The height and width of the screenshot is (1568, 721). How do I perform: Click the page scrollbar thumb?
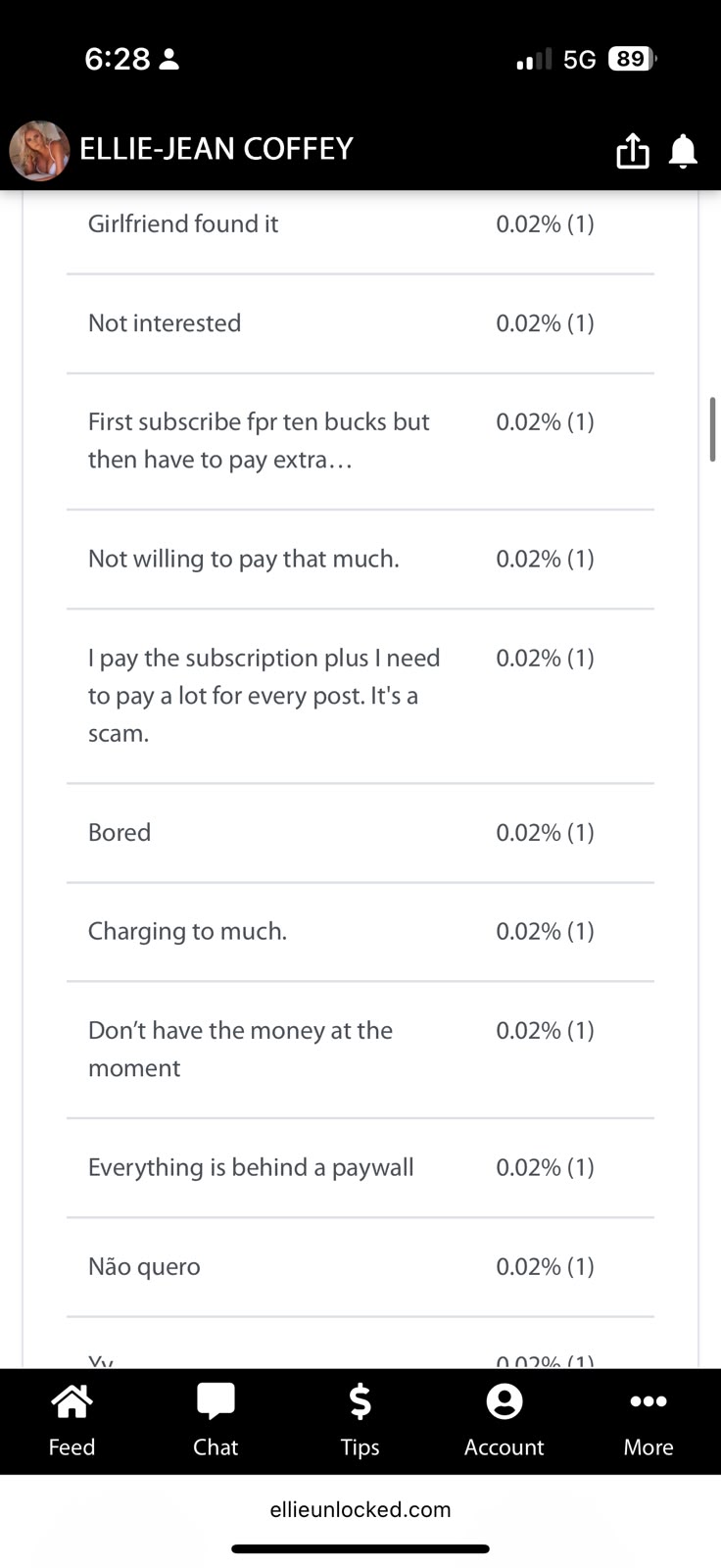(712, 428)
